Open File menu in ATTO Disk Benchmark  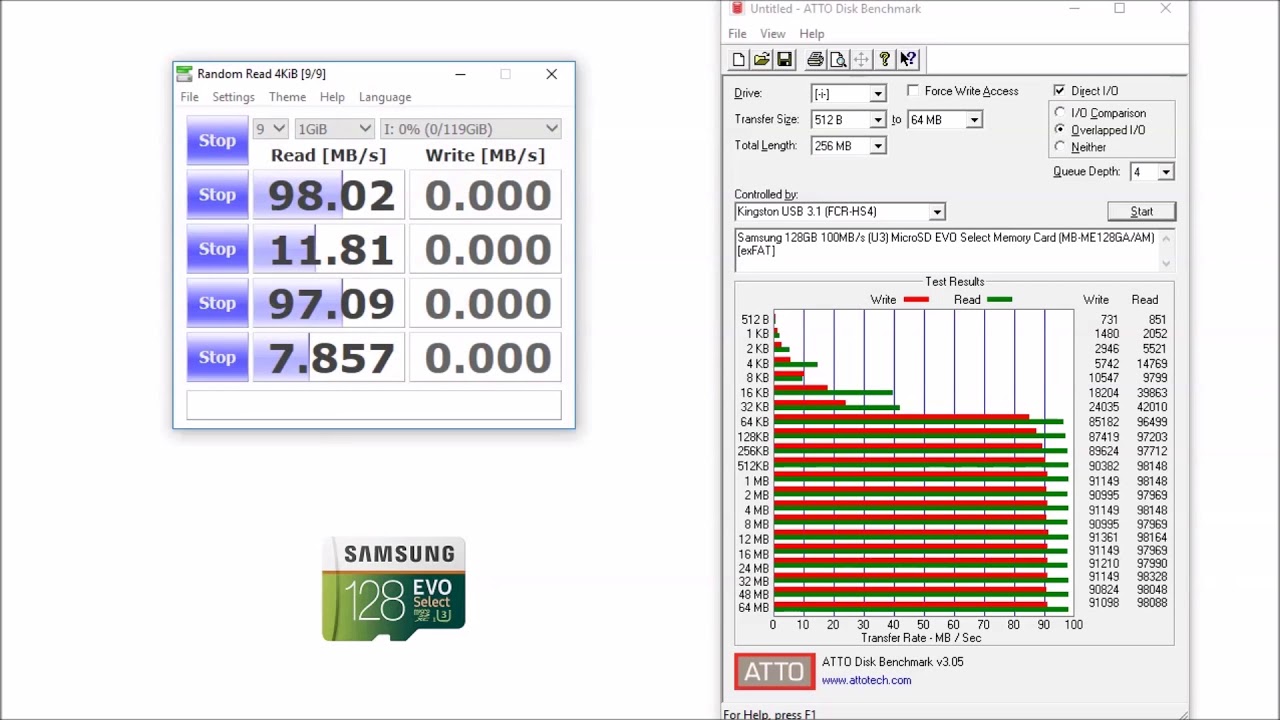pyautogui.click(x=737, y=34)
